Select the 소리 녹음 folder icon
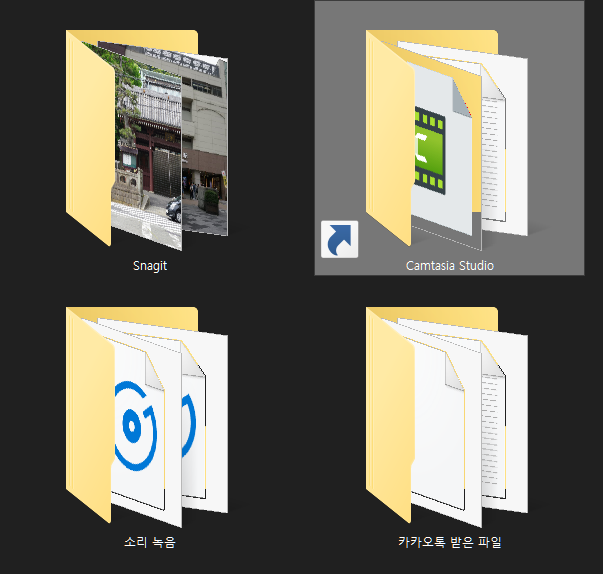The height and width of the screenshot is (574, 603). [147, 417]
